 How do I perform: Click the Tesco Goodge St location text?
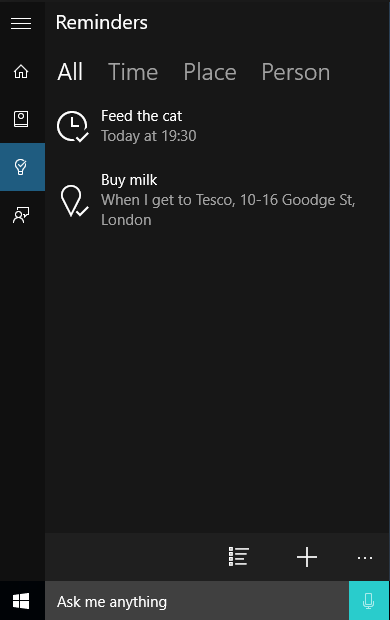[228, 210]
